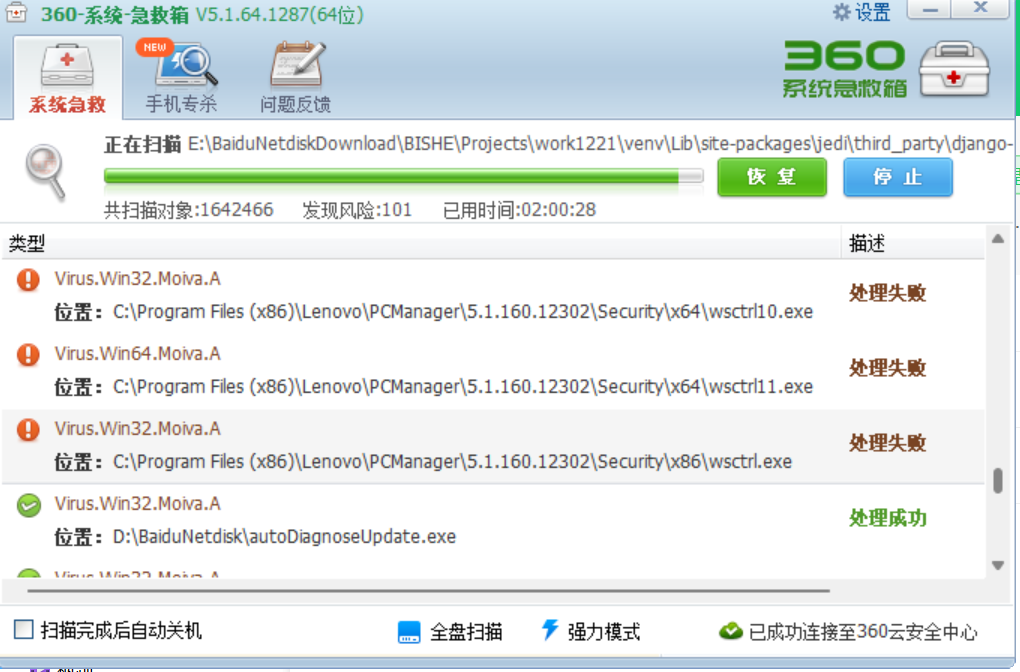Close the 360 系统急救箱 window
Image resolution: width=1020 pixels, height=672 pixels.
[x=980, y=9]
